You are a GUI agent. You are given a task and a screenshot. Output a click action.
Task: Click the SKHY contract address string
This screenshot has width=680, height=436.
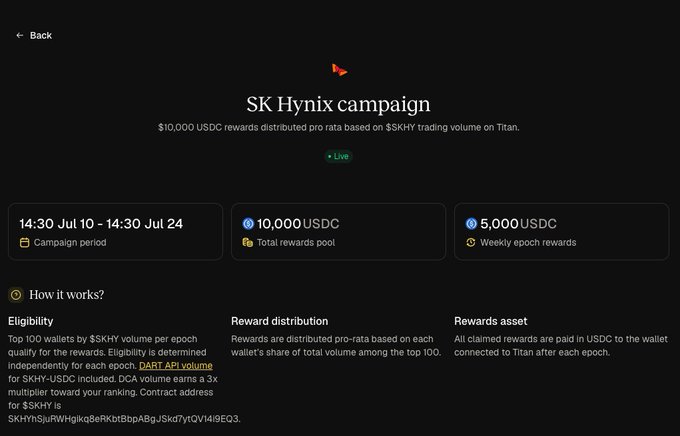click(124, 419)
